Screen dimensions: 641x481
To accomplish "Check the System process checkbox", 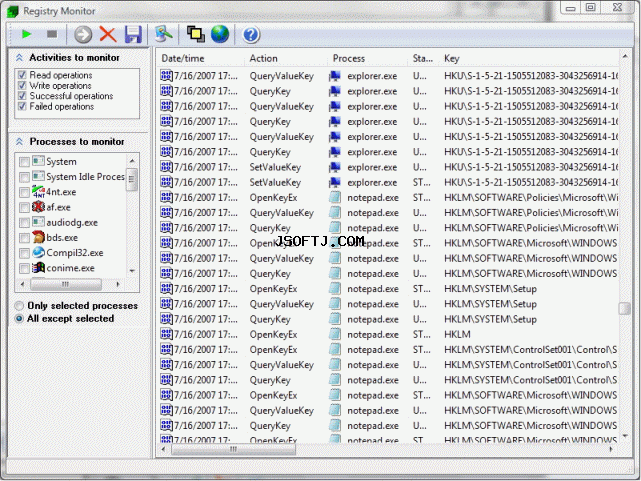I will [x=24, y=162].
